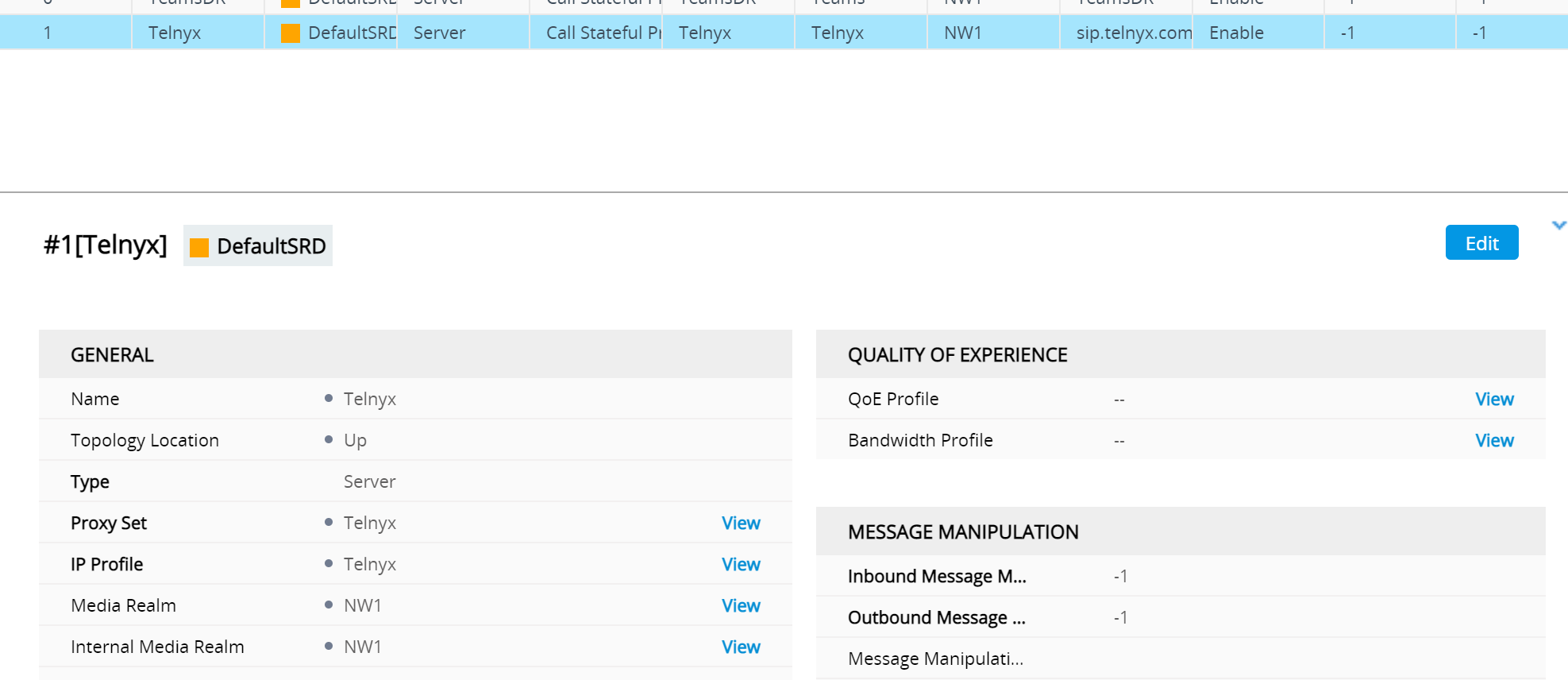Click the QUALITY OF EXPERIENCE section header
Viewport: 1568px width, 680px height.
point(957,355)
